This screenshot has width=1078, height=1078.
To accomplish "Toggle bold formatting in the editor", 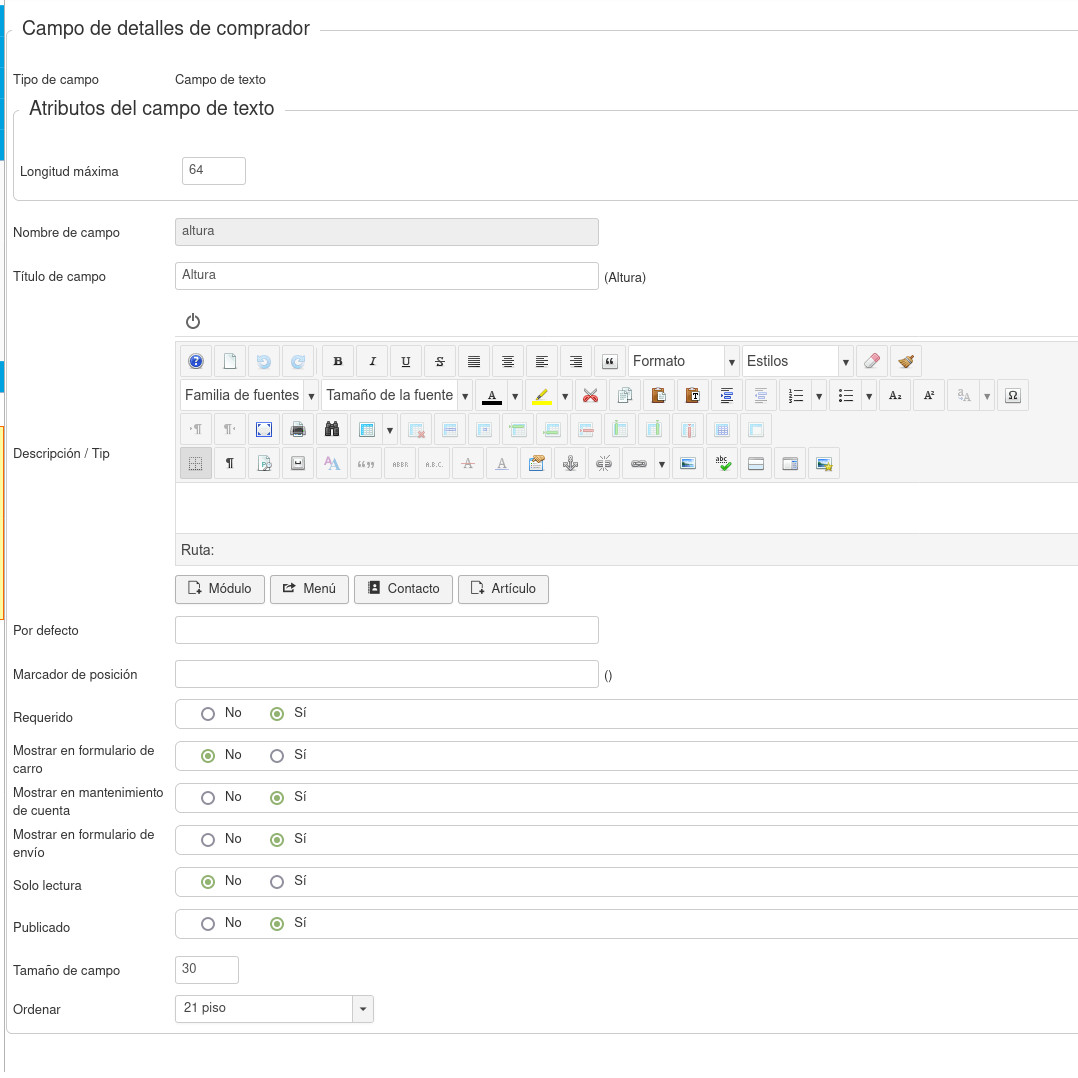I will pyautogui.click(x=338, y=361).
